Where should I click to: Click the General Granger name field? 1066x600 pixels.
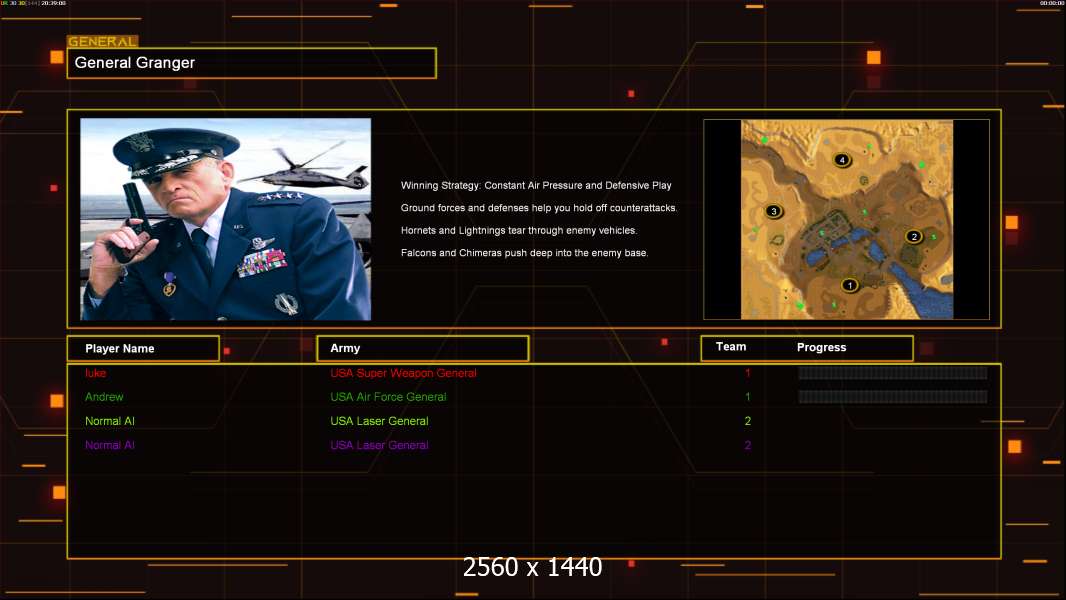pos(251,63)
